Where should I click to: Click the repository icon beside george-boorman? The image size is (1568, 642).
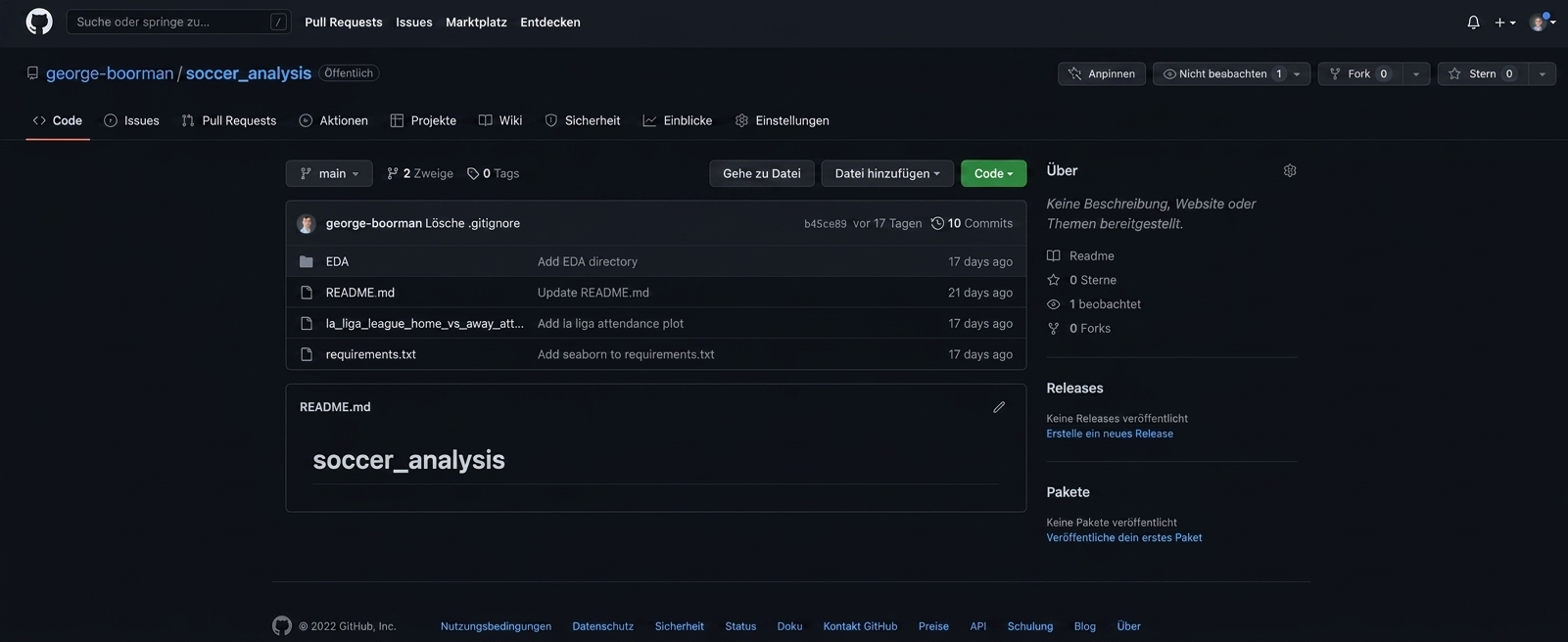click(x=32, y=73)
